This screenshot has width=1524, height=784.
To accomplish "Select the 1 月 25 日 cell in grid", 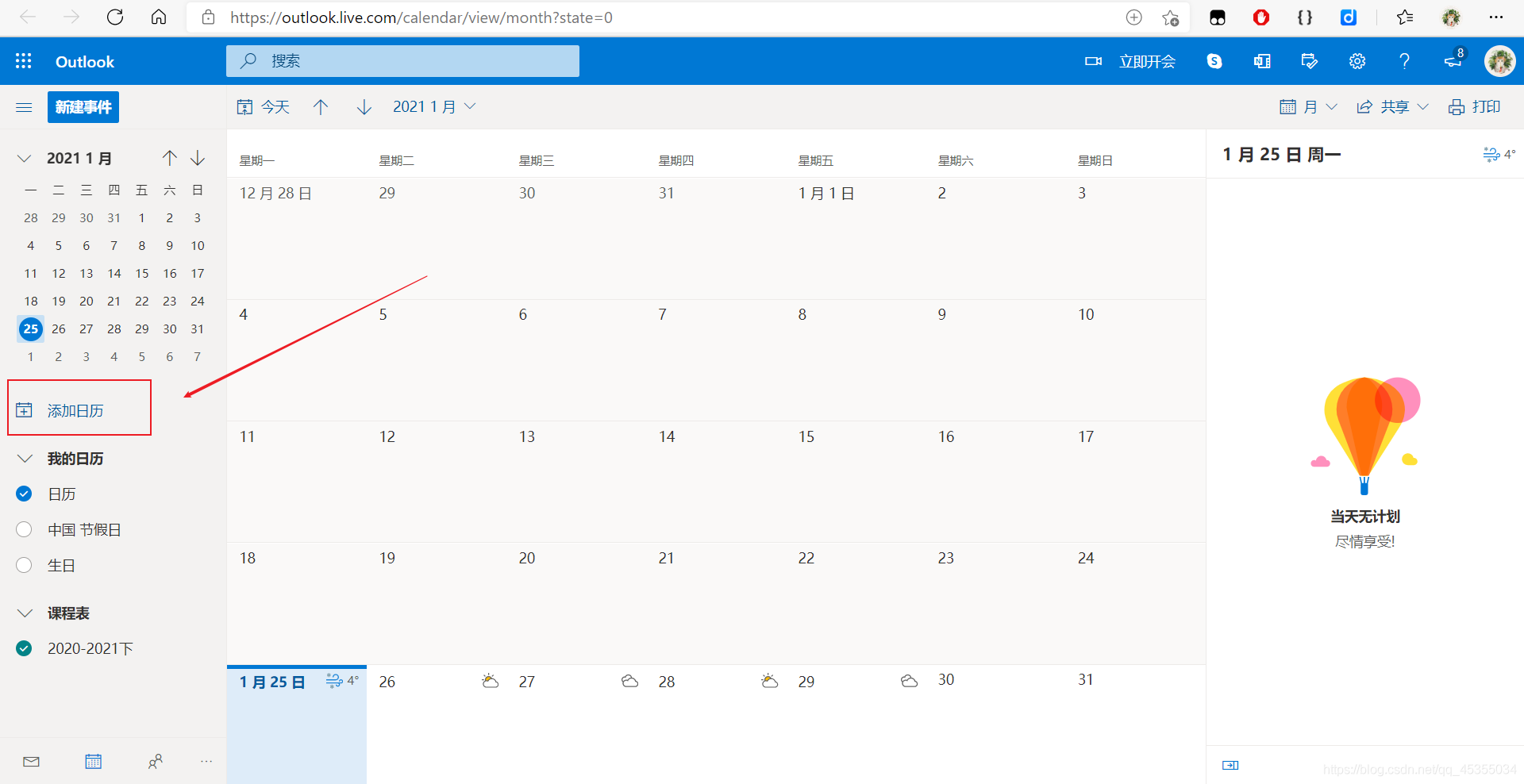I will [297, 724].
